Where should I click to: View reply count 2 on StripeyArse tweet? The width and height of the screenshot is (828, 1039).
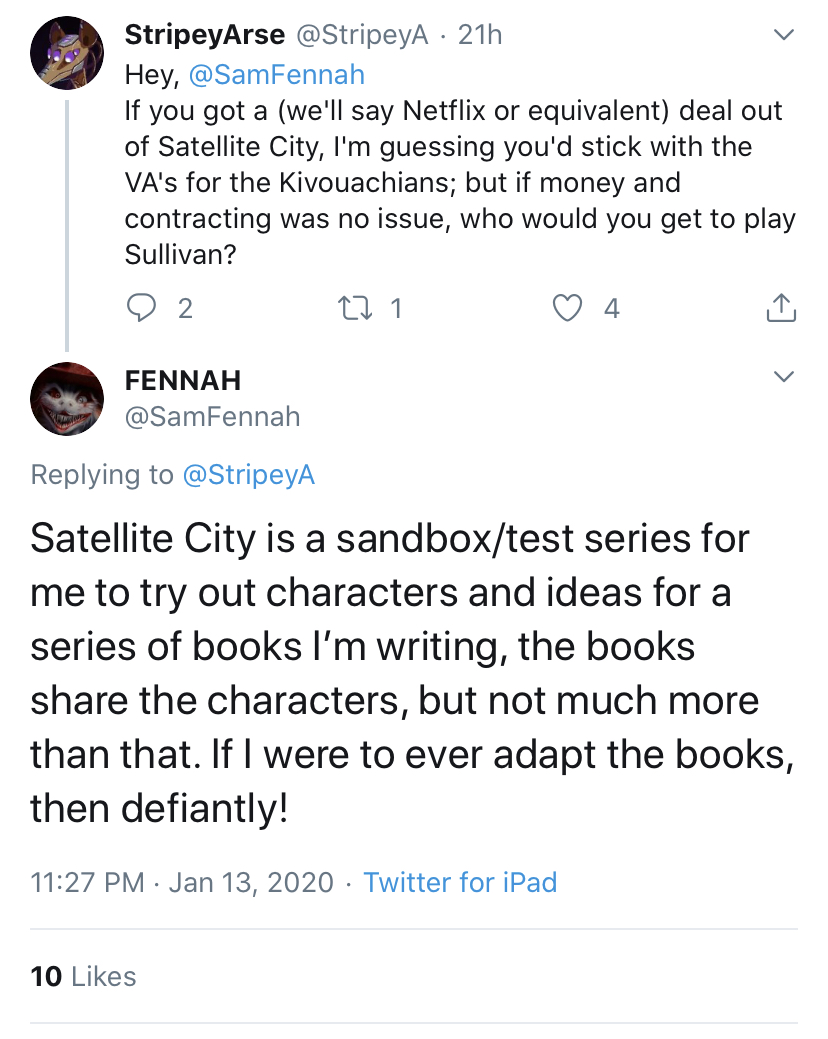click(x=185, y=308)
